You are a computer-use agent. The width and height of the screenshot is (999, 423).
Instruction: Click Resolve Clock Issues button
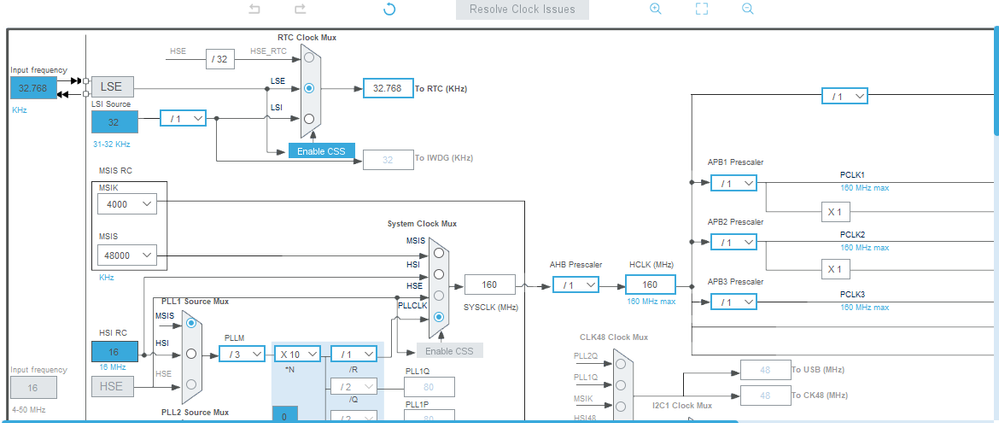[x=522, y=10]
